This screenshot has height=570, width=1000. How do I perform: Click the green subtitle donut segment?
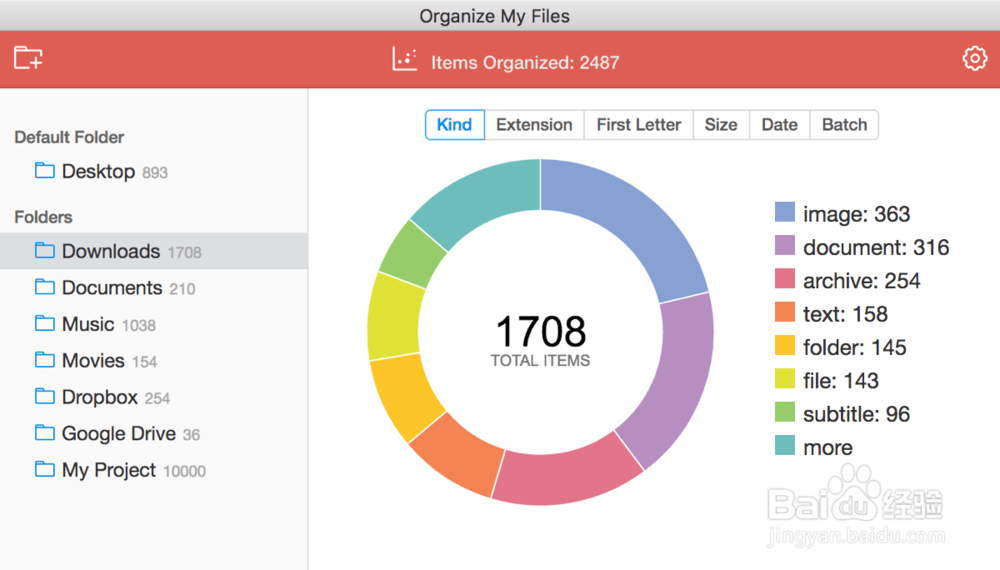click(413, 254)
